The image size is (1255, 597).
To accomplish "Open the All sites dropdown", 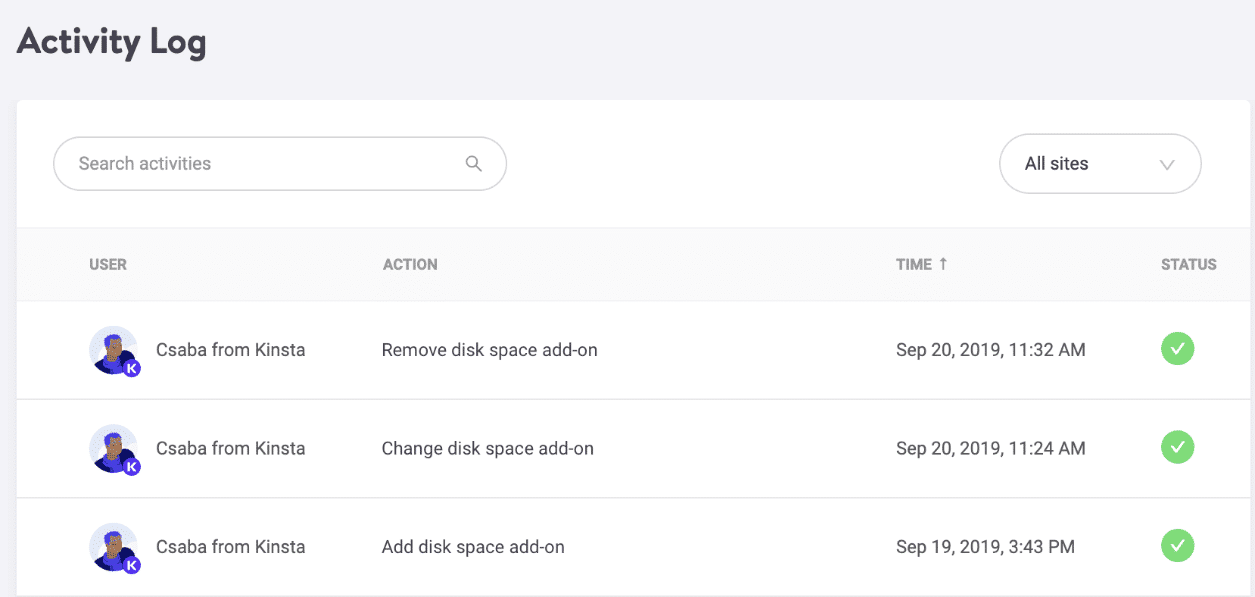I will 1100,164.
